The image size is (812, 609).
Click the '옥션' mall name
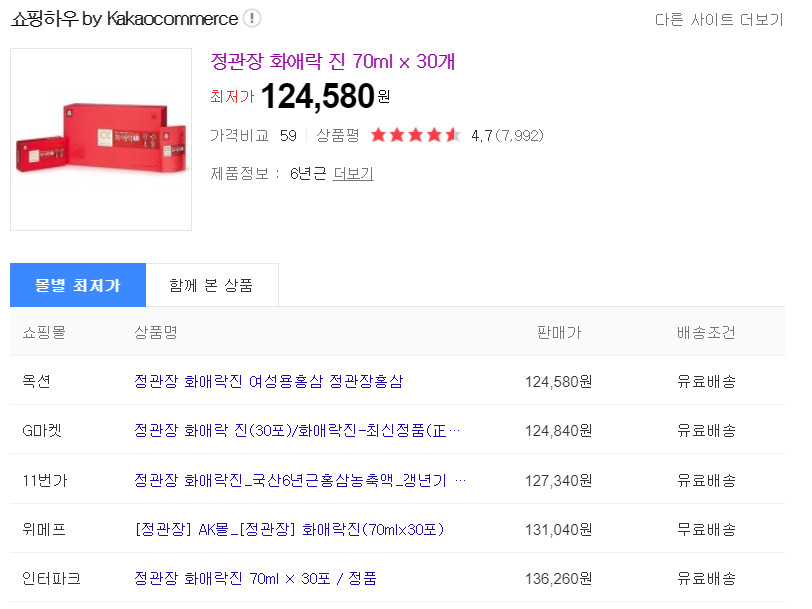pos(36,381)
